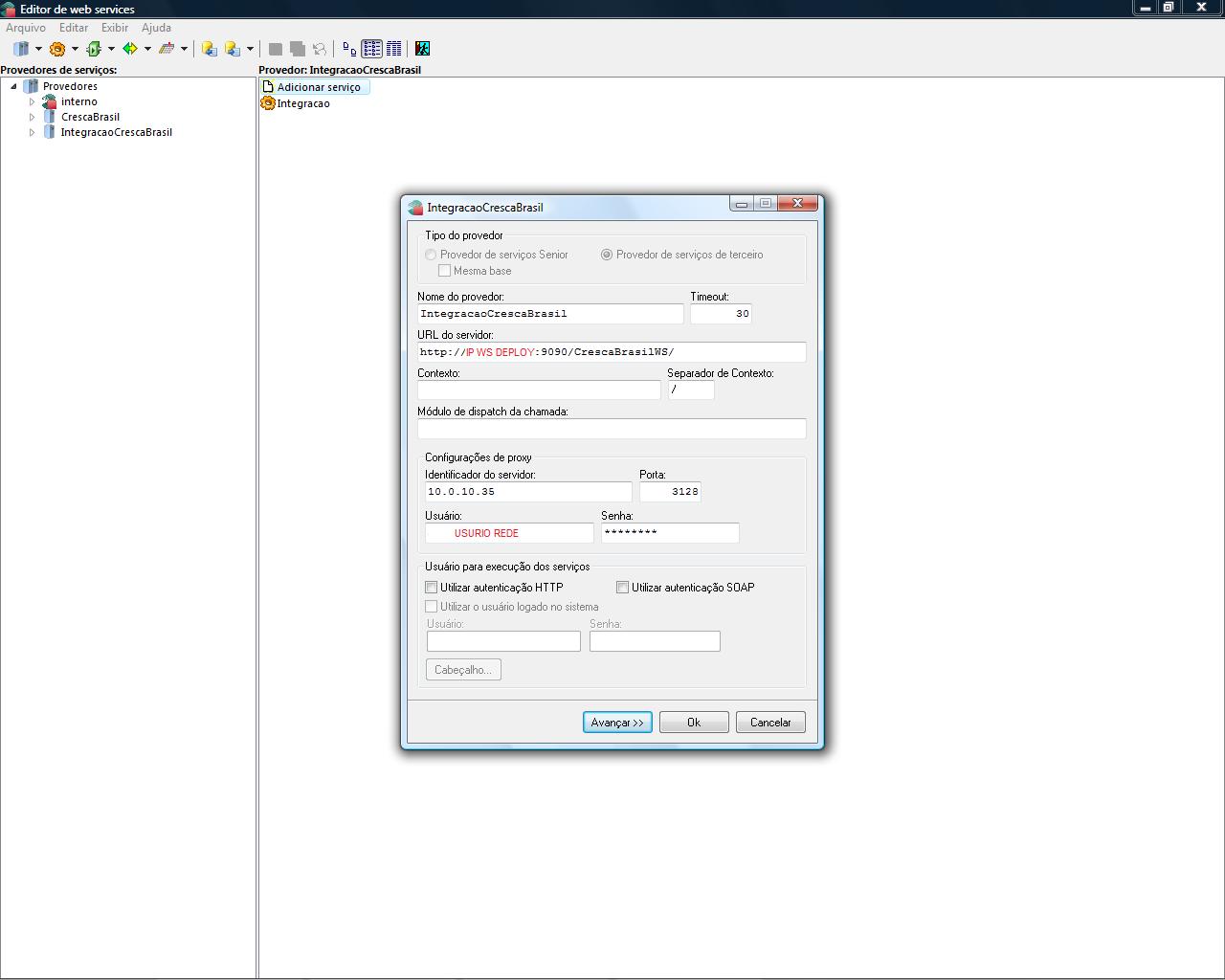Click the Adicionar serviço page icon
The height and width of the screenshot is (980, 1225).
point(268,87)
